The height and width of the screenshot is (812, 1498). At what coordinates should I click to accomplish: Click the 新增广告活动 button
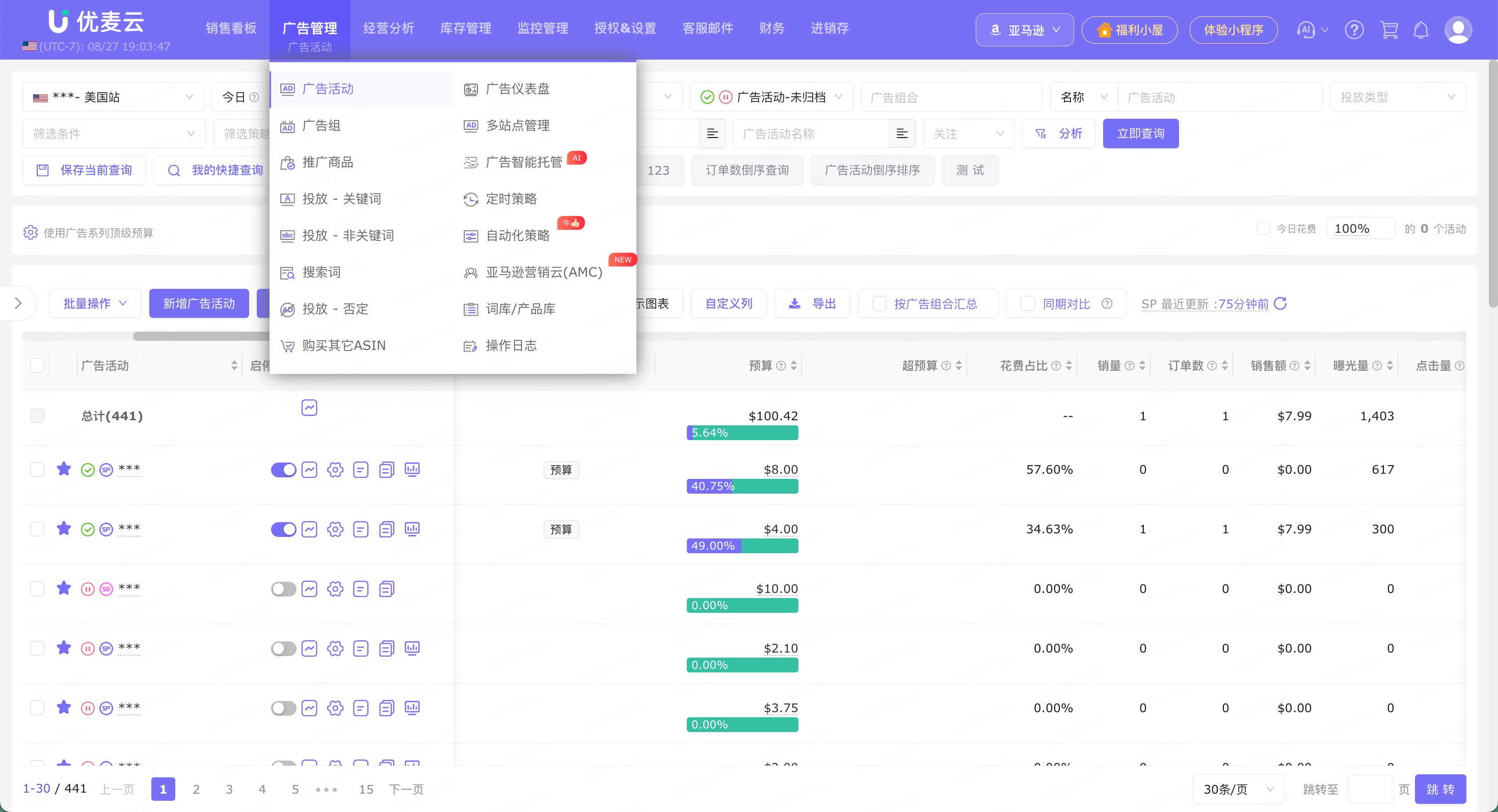point(199,304)
